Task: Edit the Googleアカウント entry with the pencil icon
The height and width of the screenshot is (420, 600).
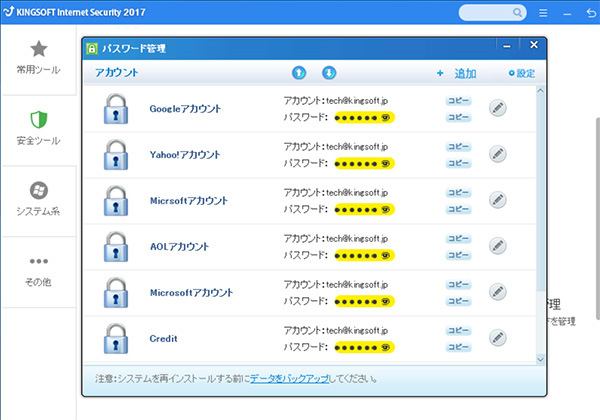Action: [x=498, y=108]
